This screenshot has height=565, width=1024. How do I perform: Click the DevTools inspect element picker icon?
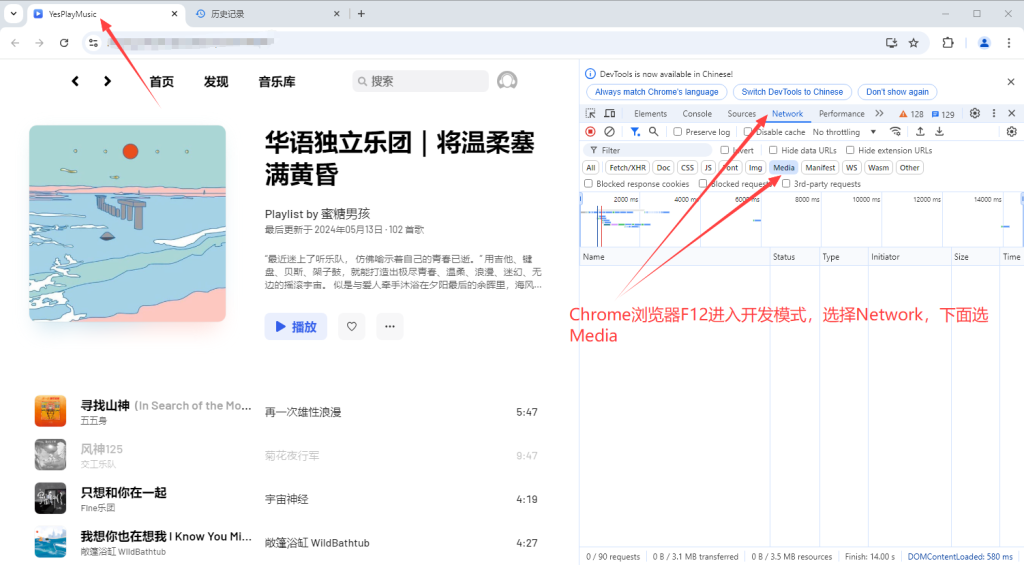pyautogui.click(x=591, y=114)
